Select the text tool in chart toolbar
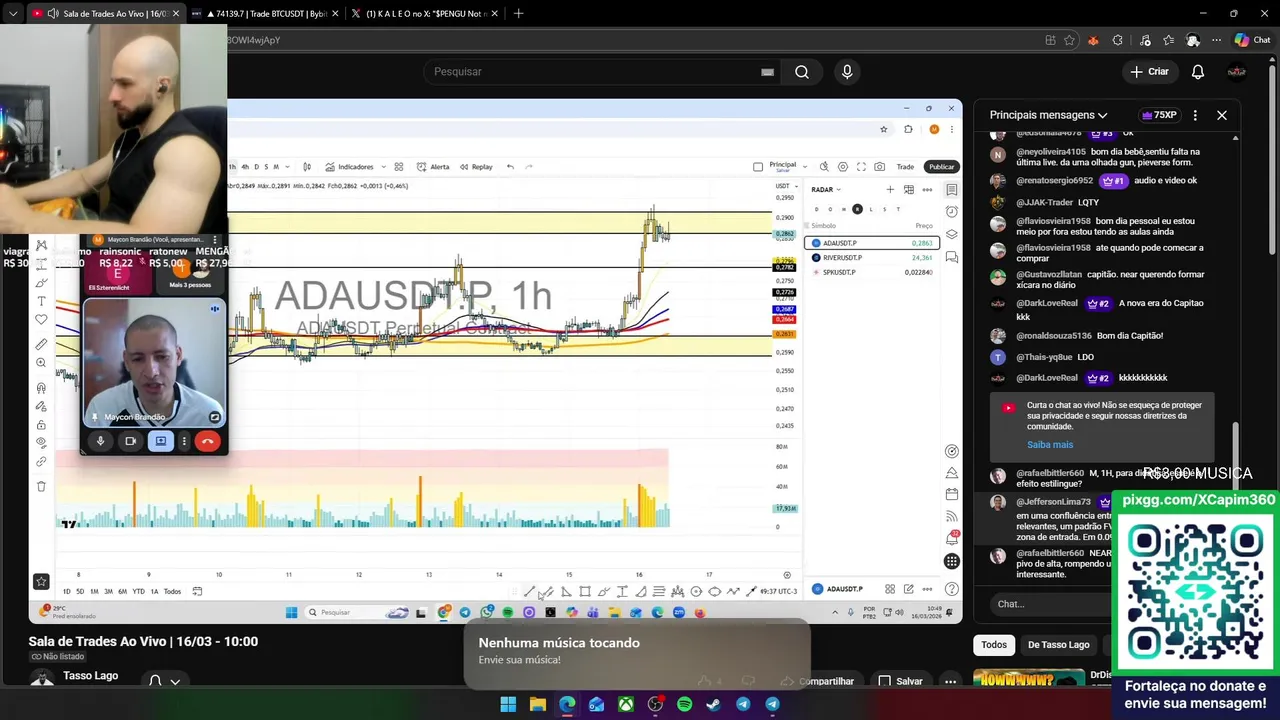1280x720 pixels. 41,301
